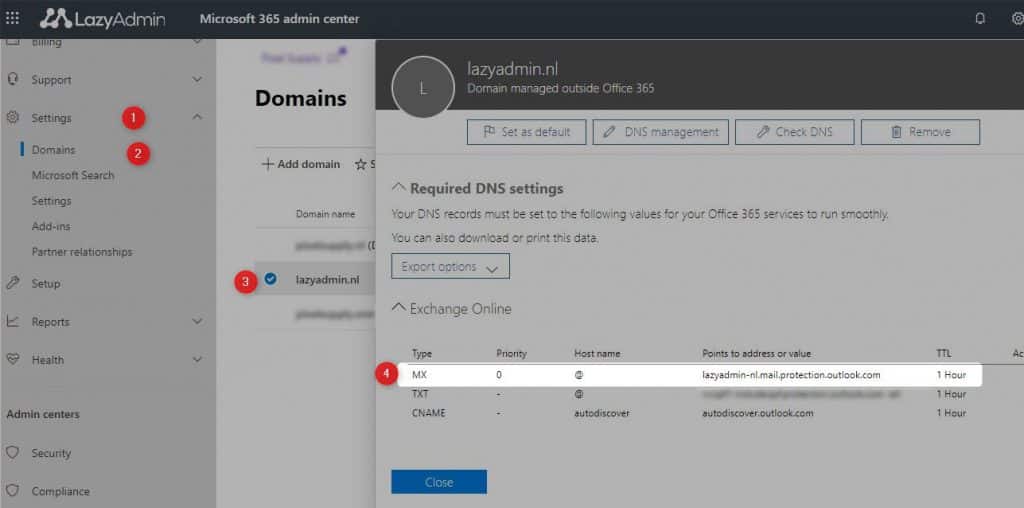Expand the Health menu chevron

click(x=197, y=360)
